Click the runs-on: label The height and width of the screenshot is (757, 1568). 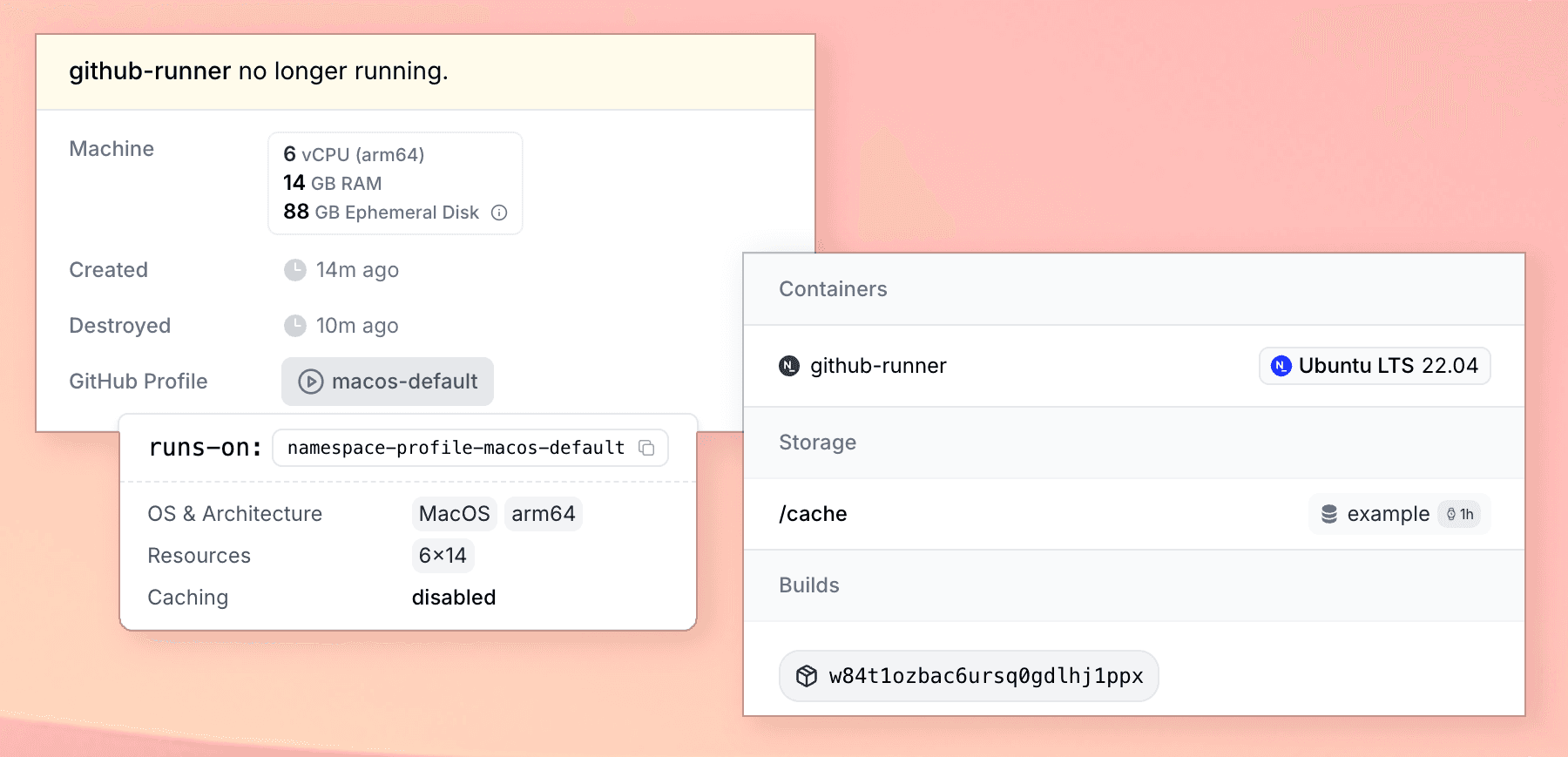coord(206,448)
